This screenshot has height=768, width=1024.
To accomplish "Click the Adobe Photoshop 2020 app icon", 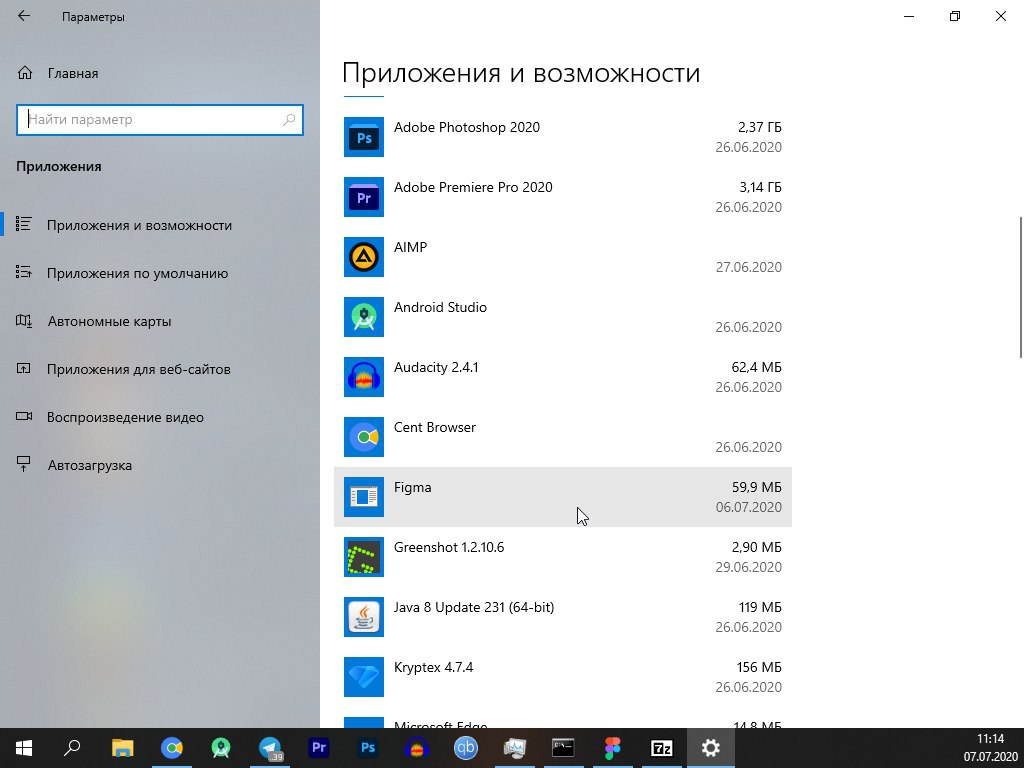I will coord(364,137).
